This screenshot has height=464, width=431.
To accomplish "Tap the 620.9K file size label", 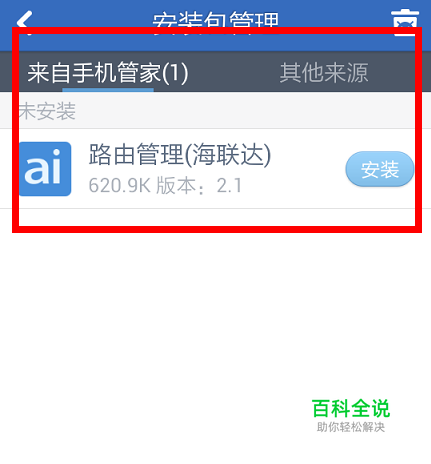I will [120, 185].
